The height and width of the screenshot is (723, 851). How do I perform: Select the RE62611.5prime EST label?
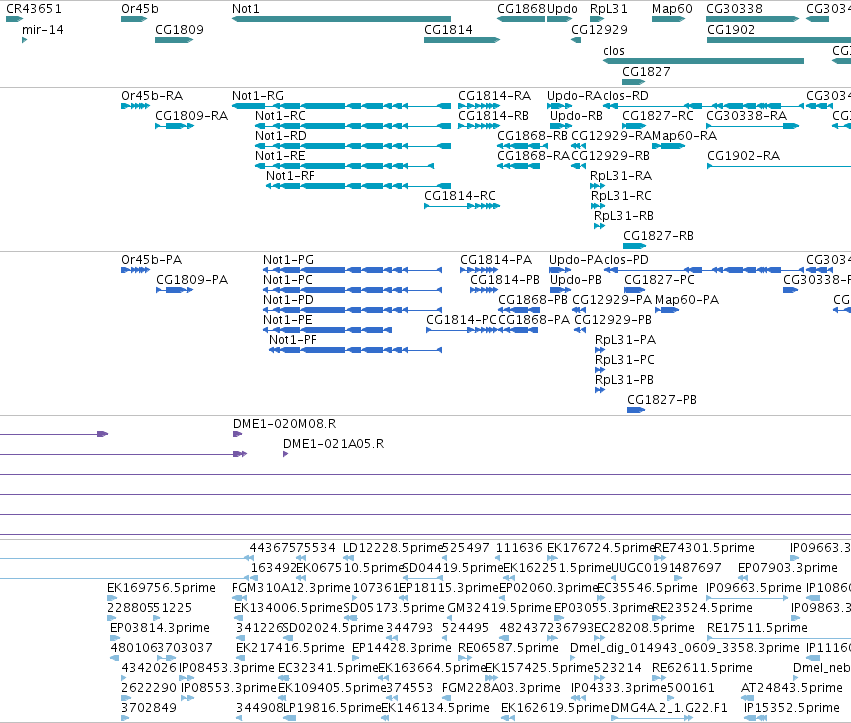tap(702, 668)
